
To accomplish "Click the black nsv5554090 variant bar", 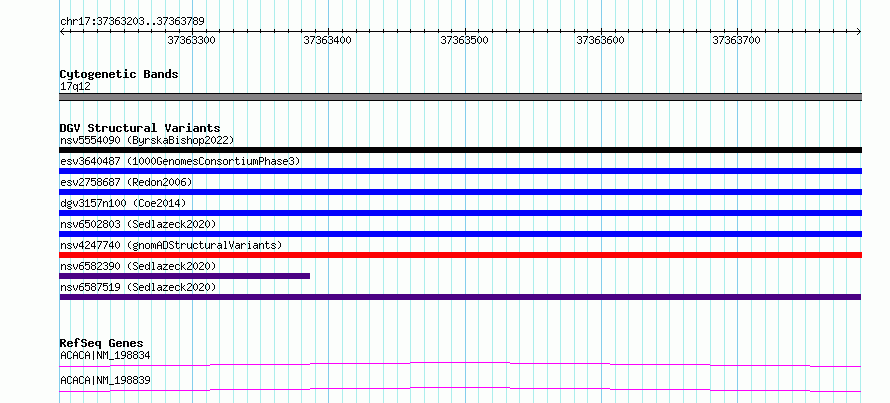I will pos(460,150).
